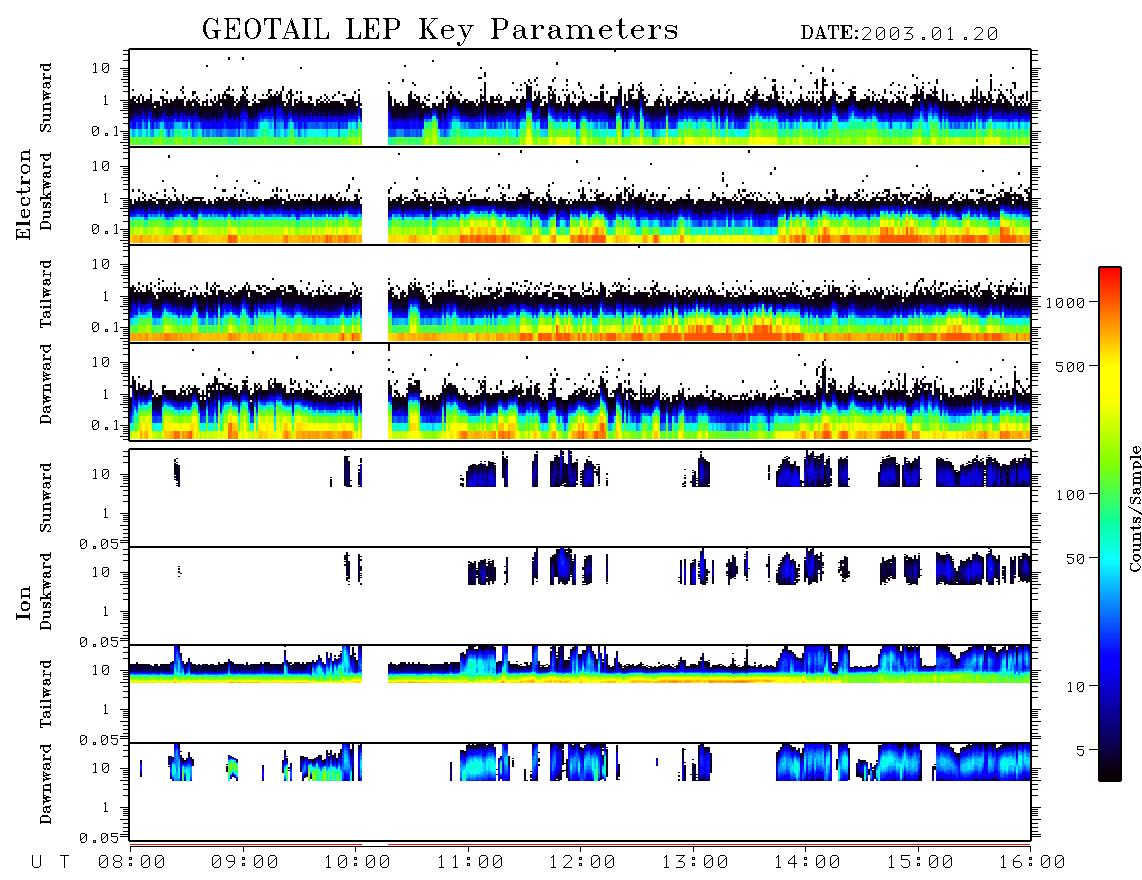Click the "0.1" tick of Electron Sunward panel
The width and height of the screenshot is (1142, 880).
(105, 132)
